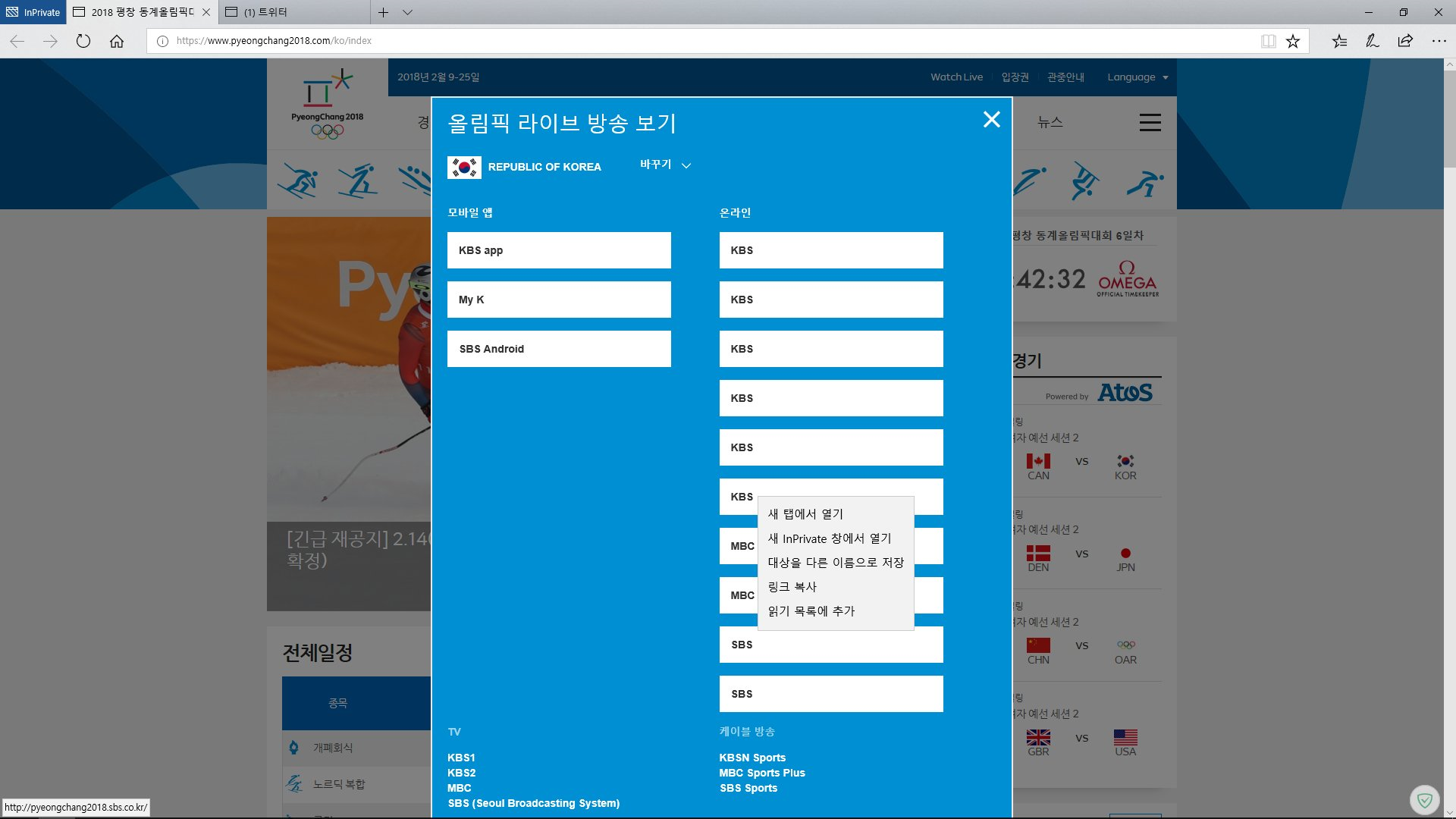
Task: Click the MBC Sports Plus link
Action: [x=761, y=773]
